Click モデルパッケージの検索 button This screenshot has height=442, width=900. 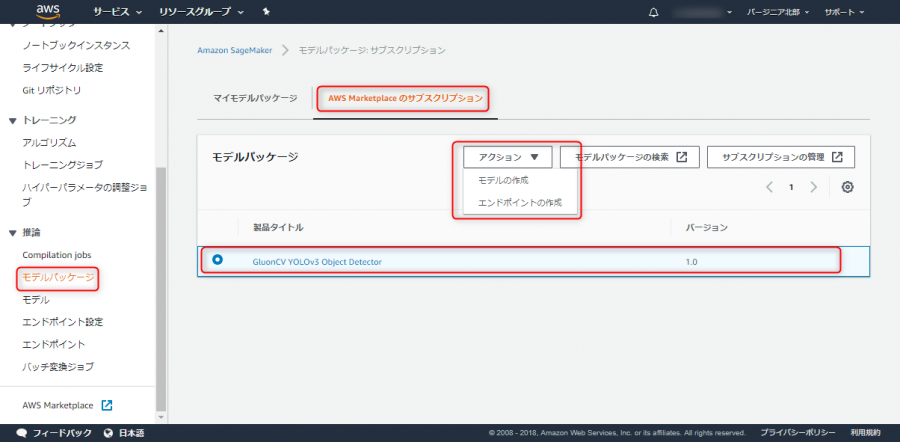coord(630,157)
